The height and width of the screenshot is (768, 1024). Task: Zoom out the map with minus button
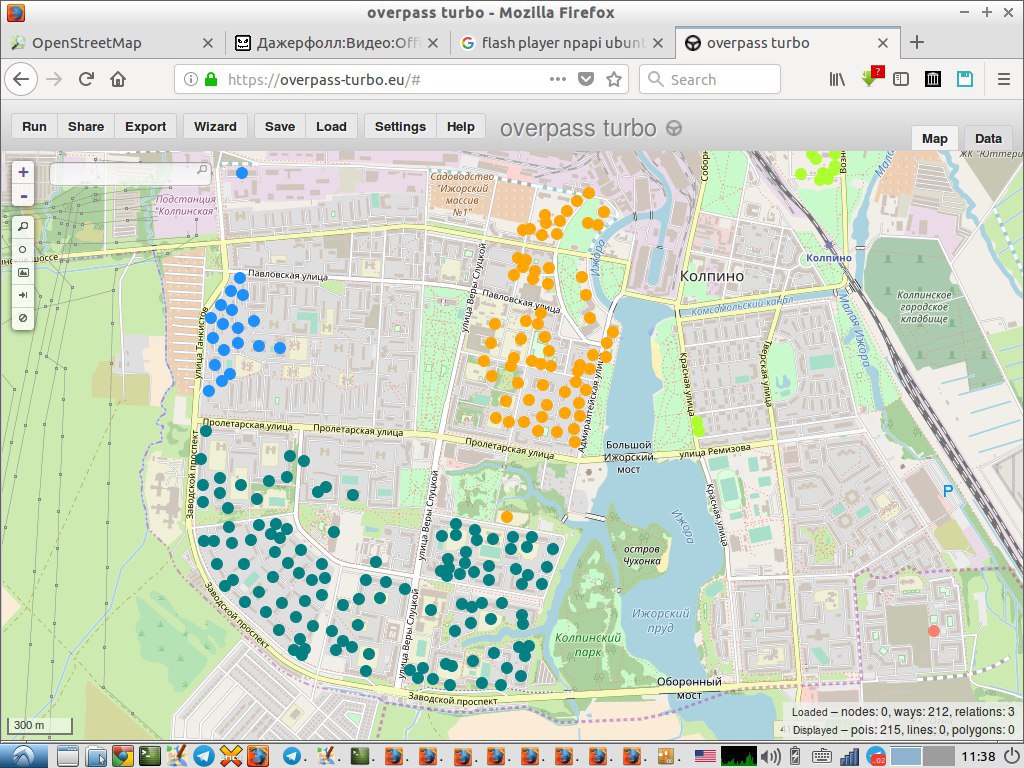pyautogui.click(x=24, y=196)
